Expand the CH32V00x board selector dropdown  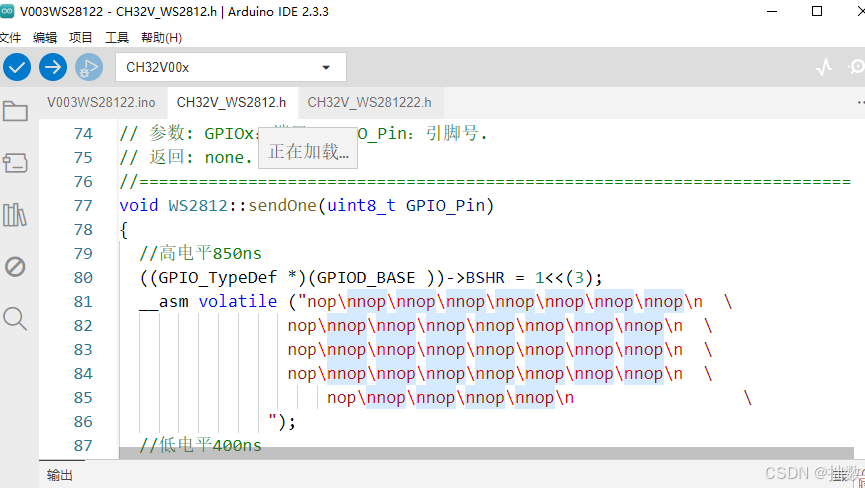click(231, 67)
